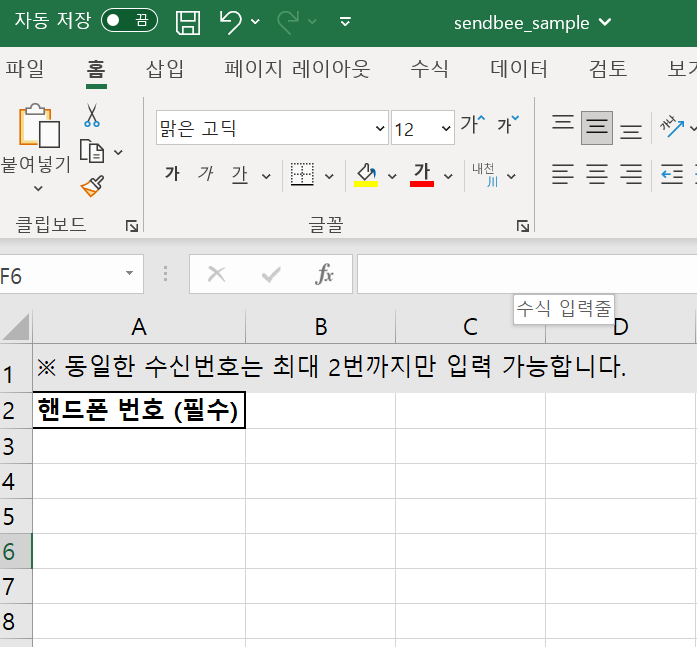The height and width of the screenshot is (647, 697).
Task: Open the 클립보드 dialog launcher
Action: pos(132,226)
